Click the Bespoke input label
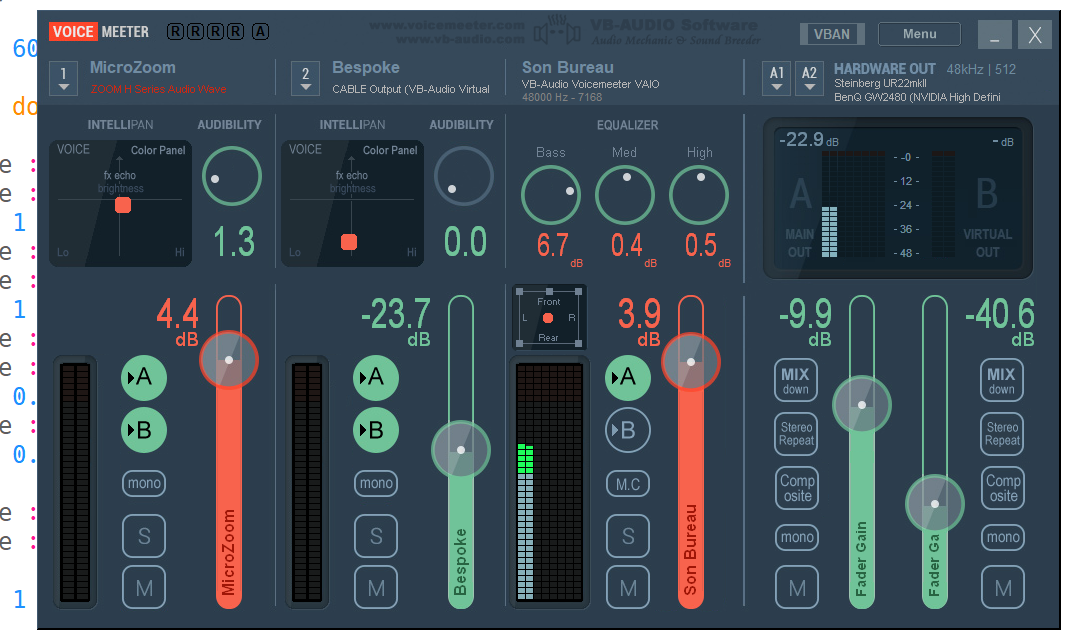This screenshot has height=642, width=1077. 365,67
